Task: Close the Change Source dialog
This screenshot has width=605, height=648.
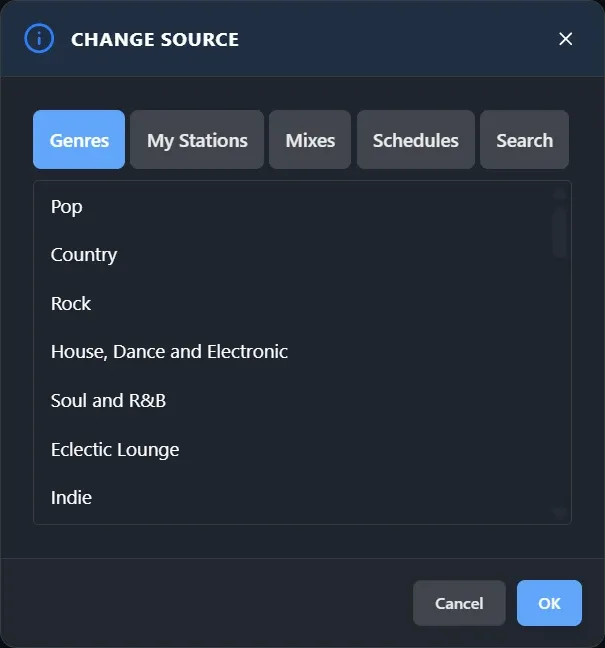Action: (x=565, y=39)
